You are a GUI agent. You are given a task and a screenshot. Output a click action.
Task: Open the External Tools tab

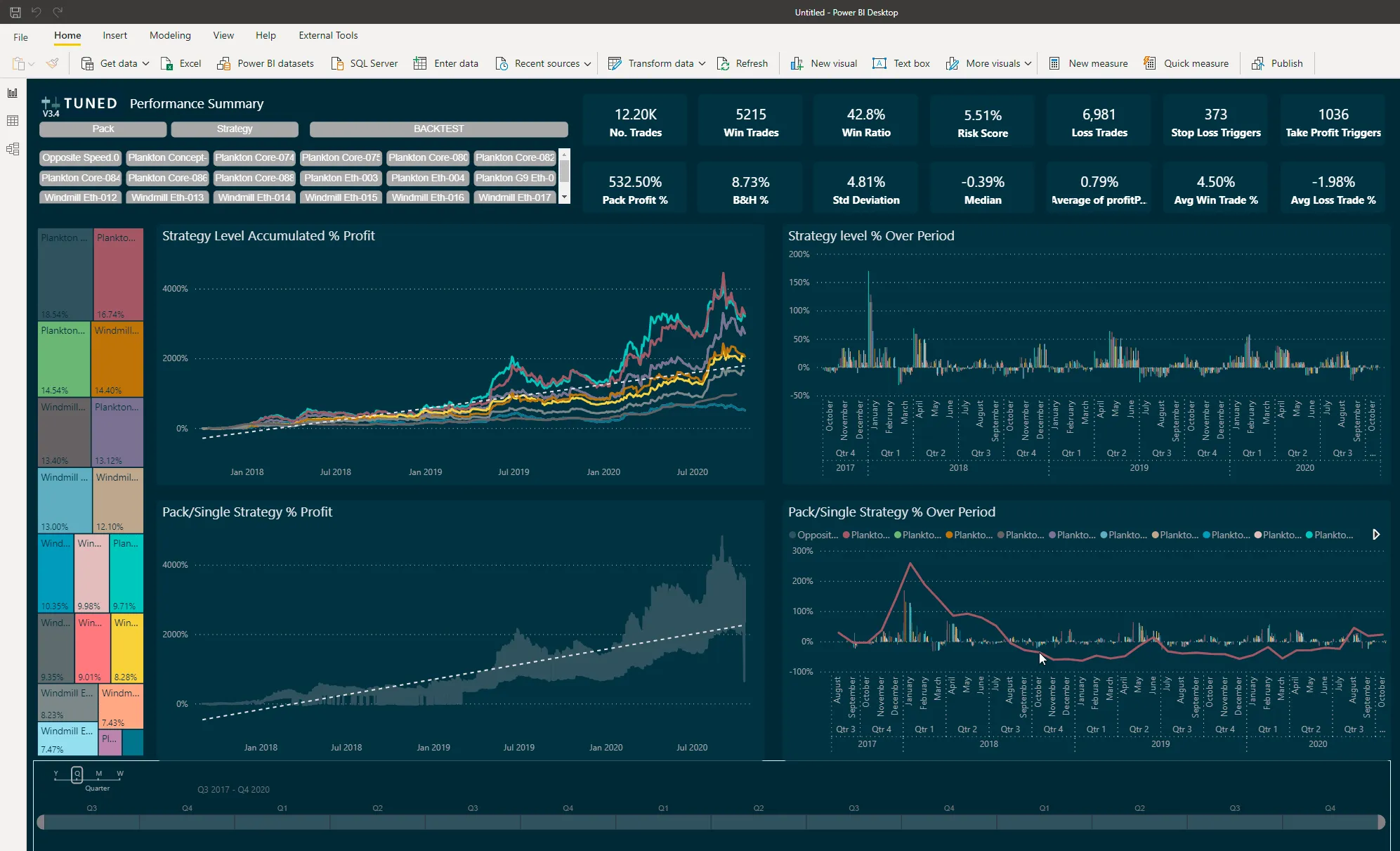pos(328,35)
